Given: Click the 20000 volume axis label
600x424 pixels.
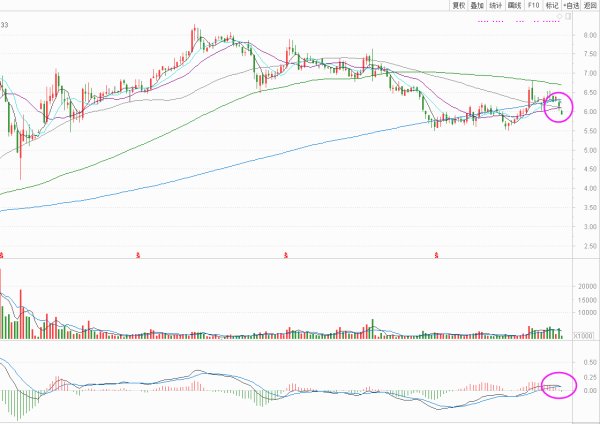Looking at the screenshot, I should (x=586, y=288).
